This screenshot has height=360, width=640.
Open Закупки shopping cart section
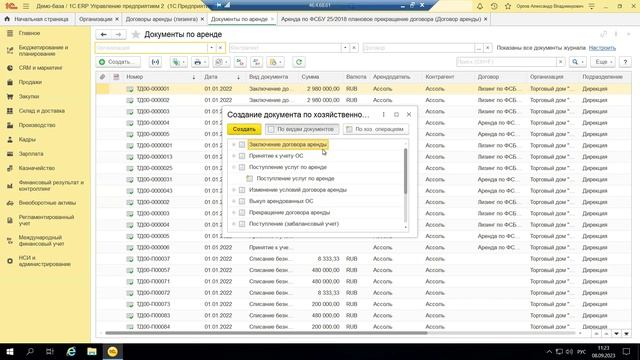(x=29, y=96)
